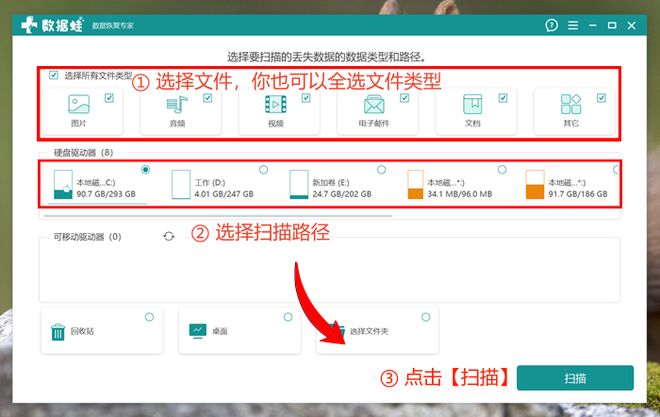Select the 视频 video type icon
660x417 pixels.
(x=276, y=104)
